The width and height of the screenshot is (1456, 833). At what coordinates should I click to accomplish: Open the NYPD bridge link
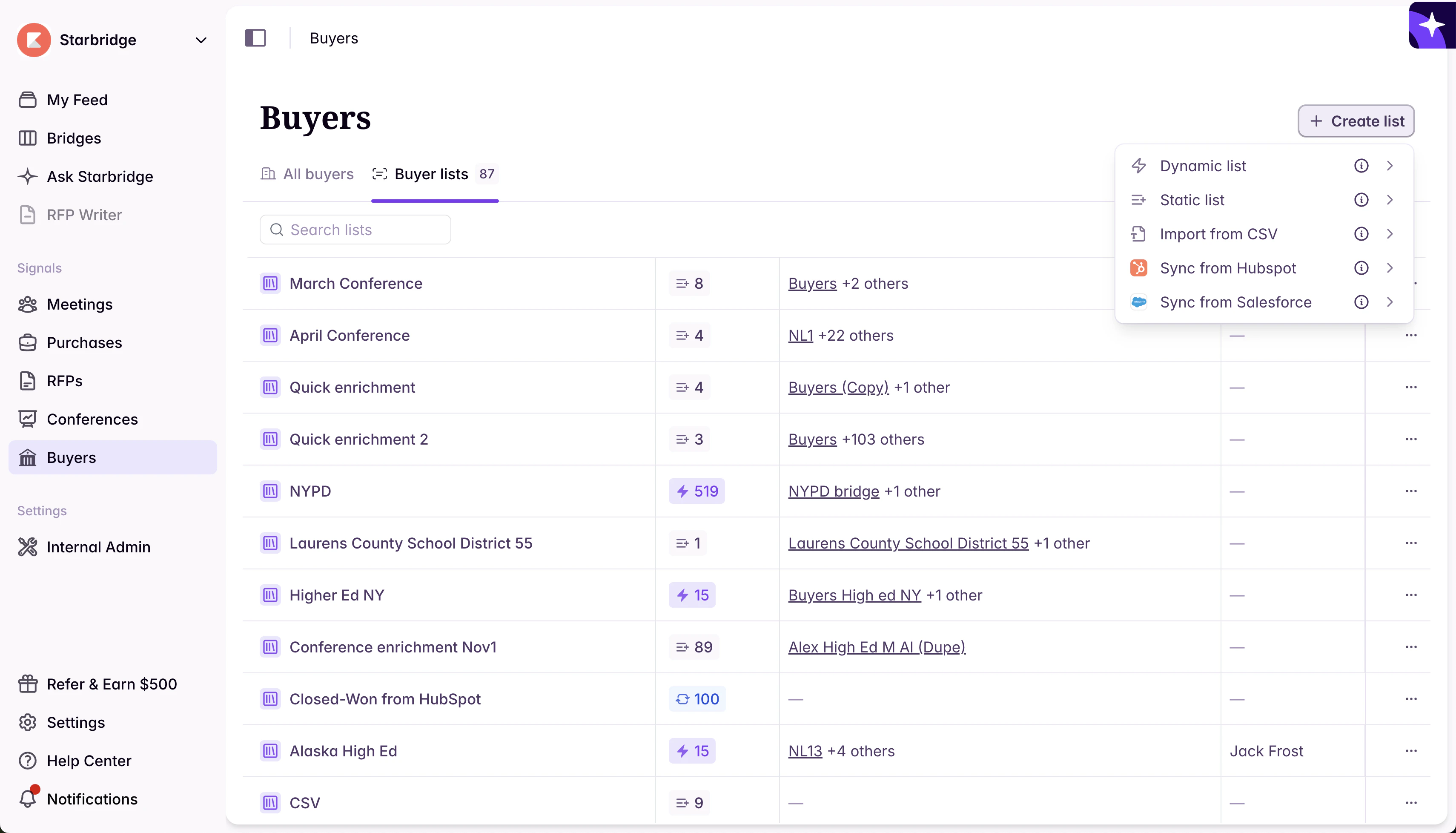pyautogui.click(x=833, y=491)
